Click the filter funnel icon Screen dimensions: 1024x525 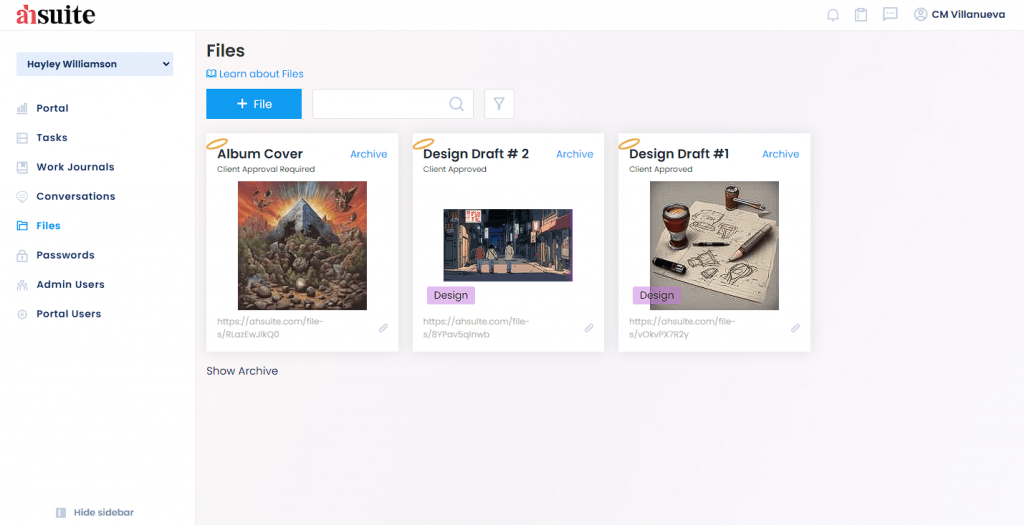point(499,104)
